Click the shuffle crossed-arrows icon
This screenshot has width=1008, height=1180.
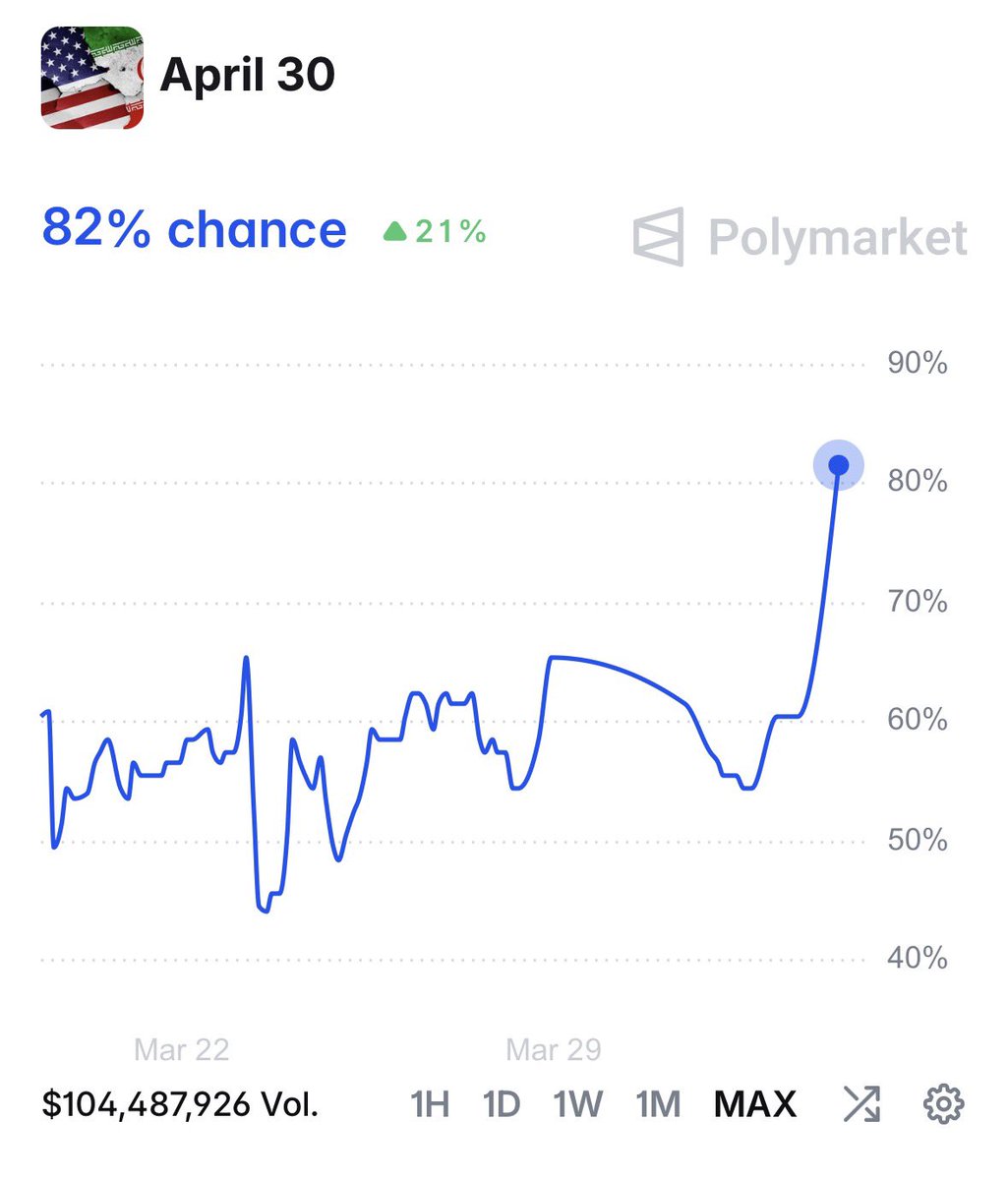point(861,1104)
